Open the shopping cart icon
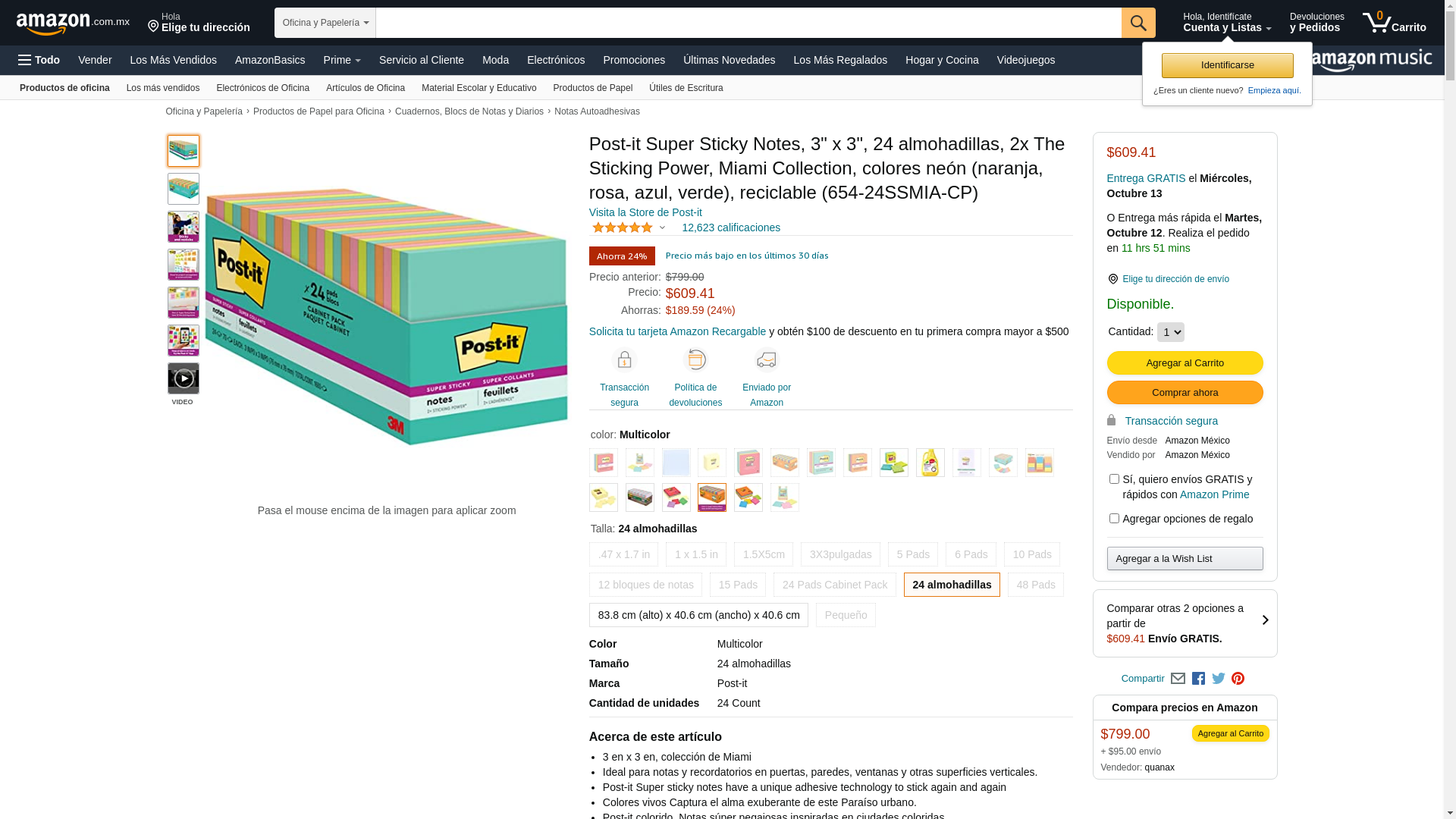Image resolution: width=1456 pixels, height=819 pixels. pos(1393,23)
